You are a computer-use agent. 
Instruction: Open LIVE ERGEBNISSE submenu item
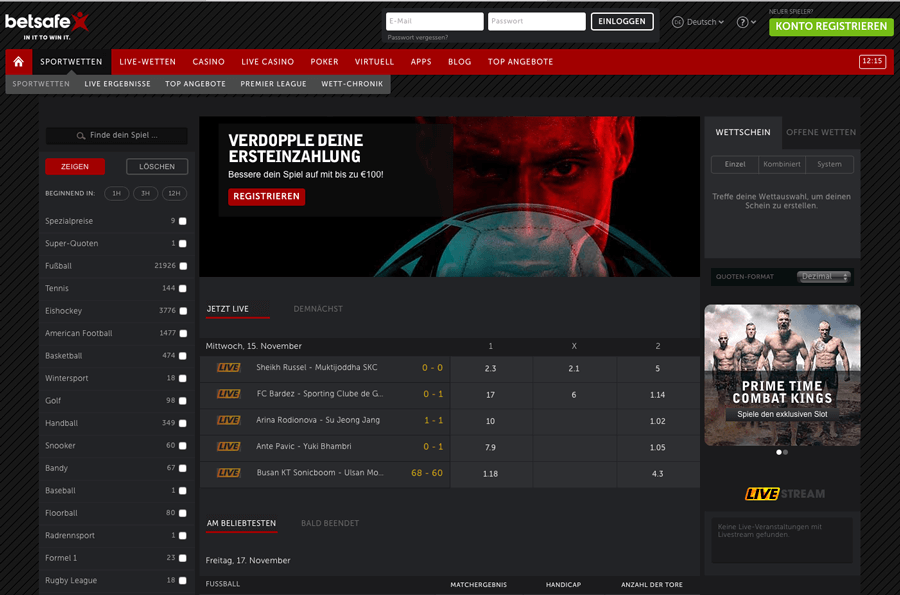click(x=117, y=84)
